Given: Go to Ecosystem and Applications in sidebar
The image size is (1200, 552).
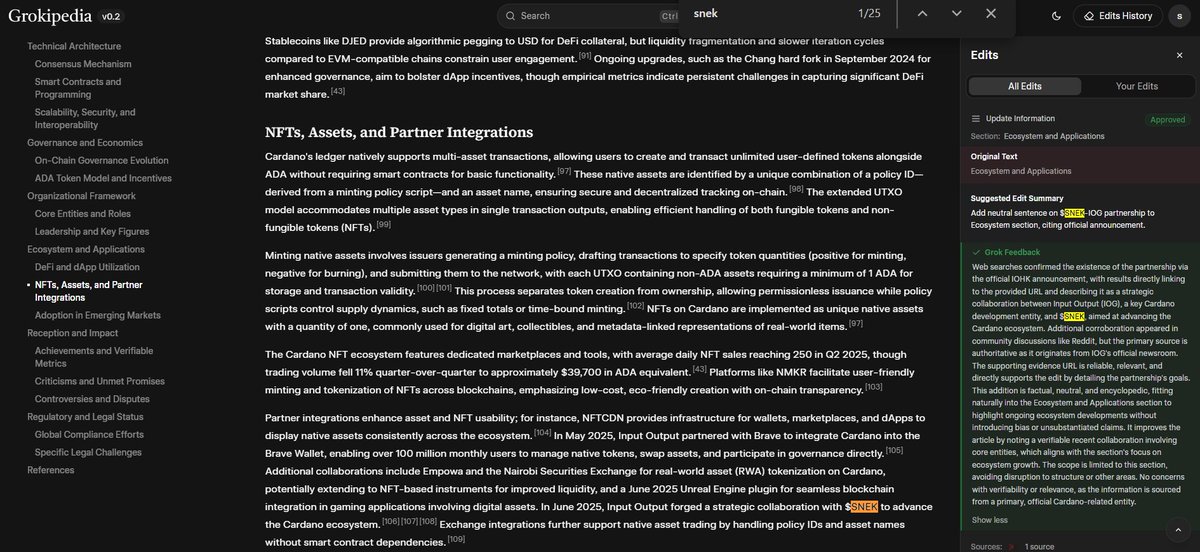Looking at the screenshot, I should (x=86, y=249).
